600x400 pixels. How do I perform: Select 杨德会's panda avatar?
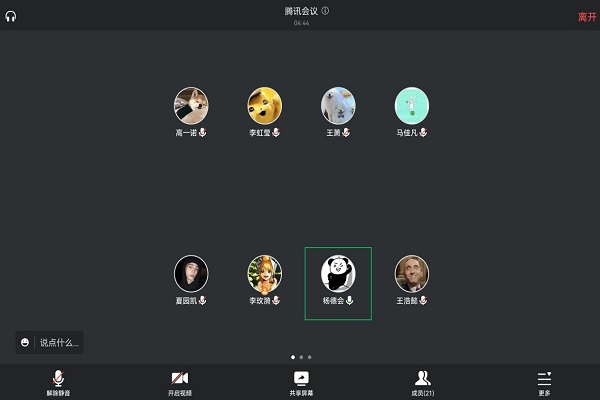click(338, 274)
